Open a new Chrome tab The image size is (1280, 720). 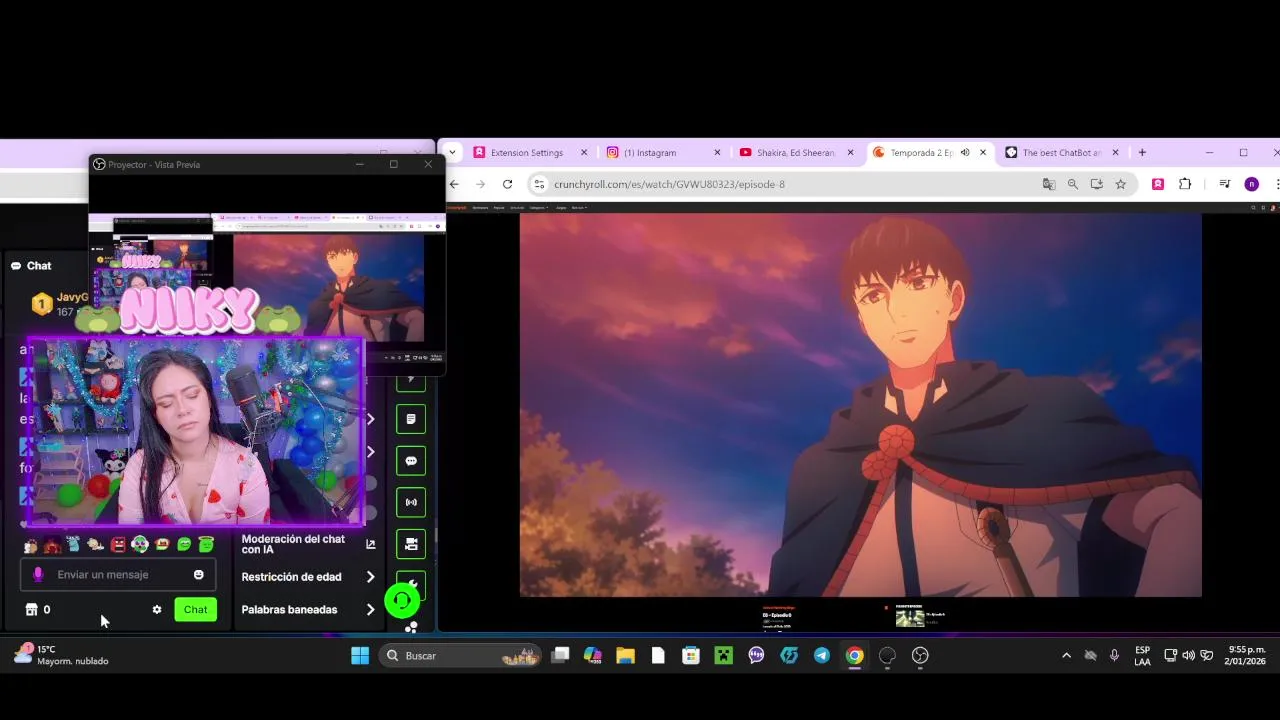click(1142, 153)
